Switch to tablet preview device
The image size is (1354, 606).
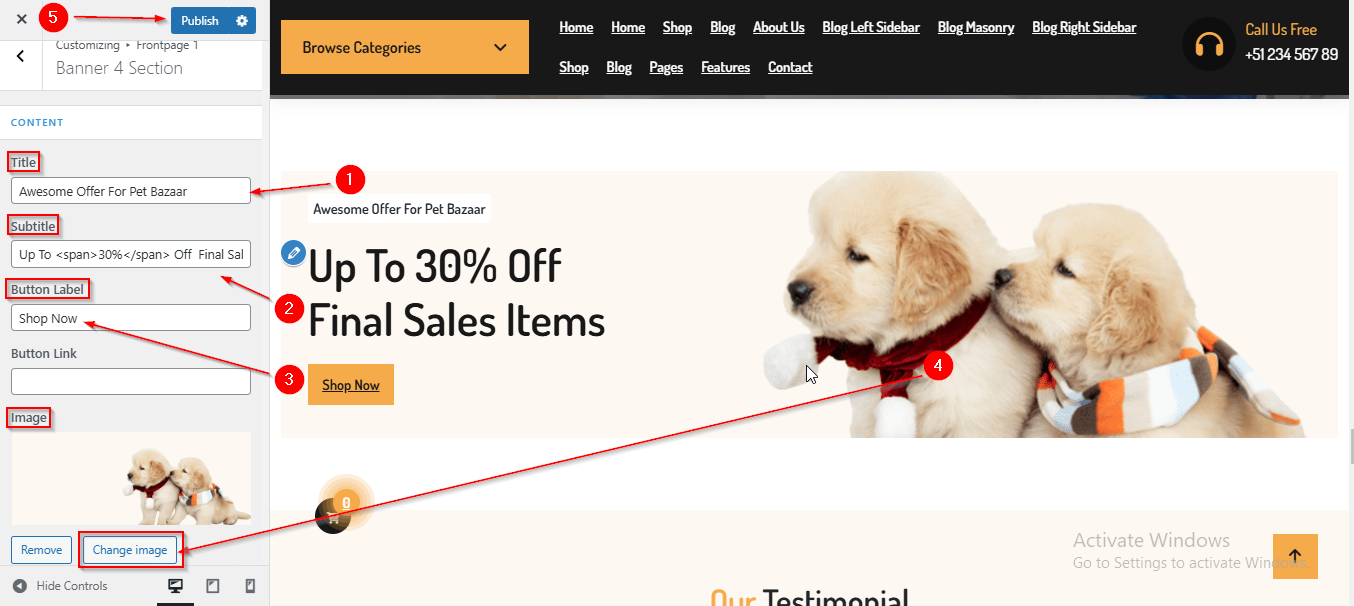213,586
